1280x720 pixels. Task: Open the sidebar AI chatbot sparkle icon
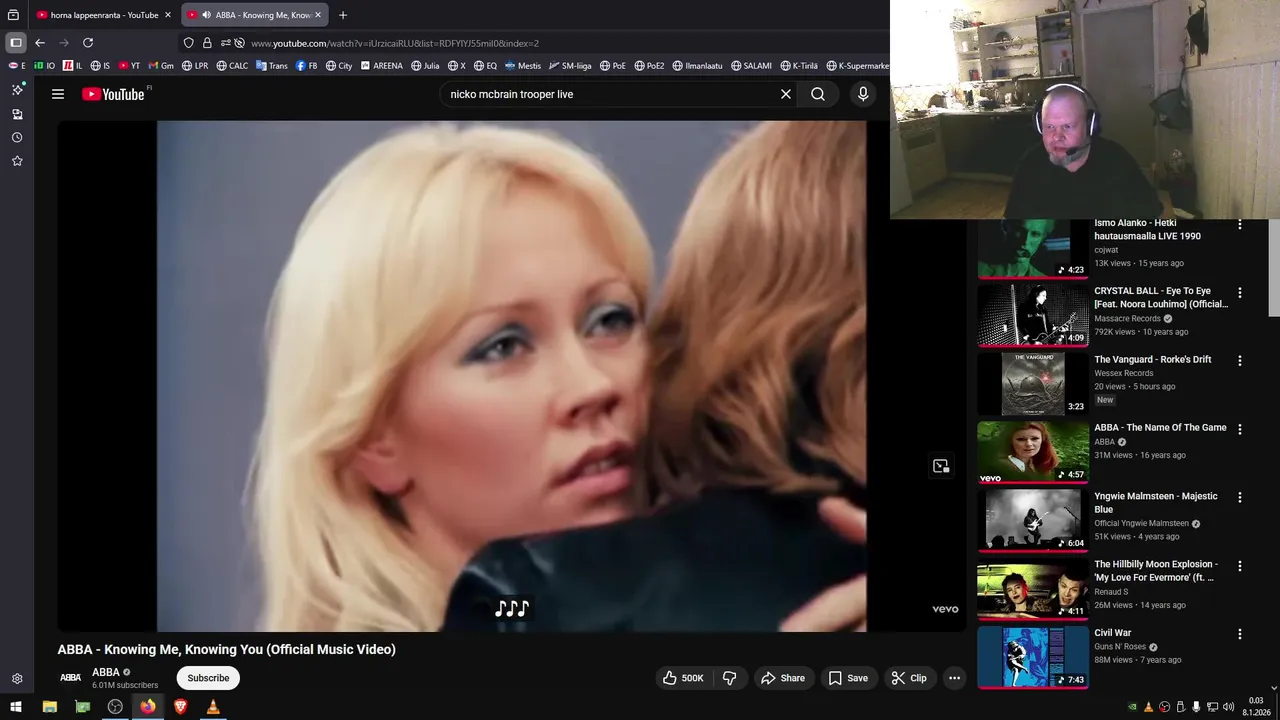(x=17, y=90)
